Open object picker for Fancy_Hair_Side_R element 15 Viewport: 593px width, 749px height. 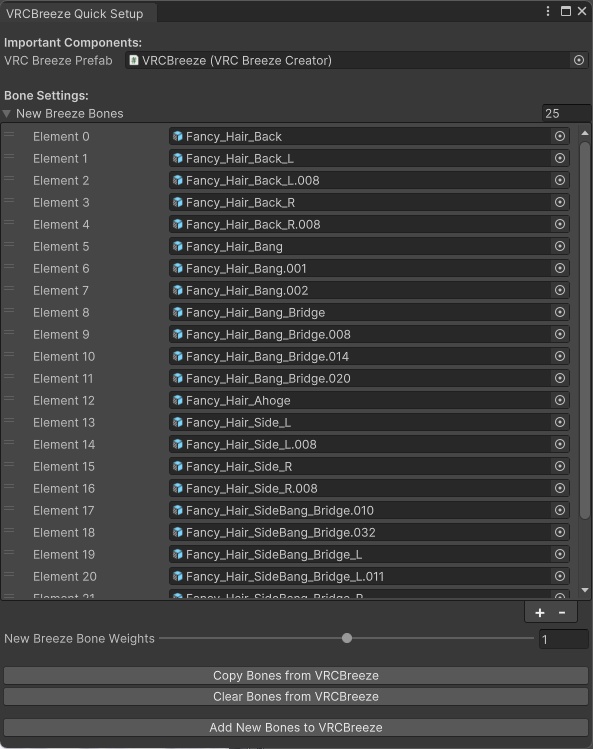560,466
